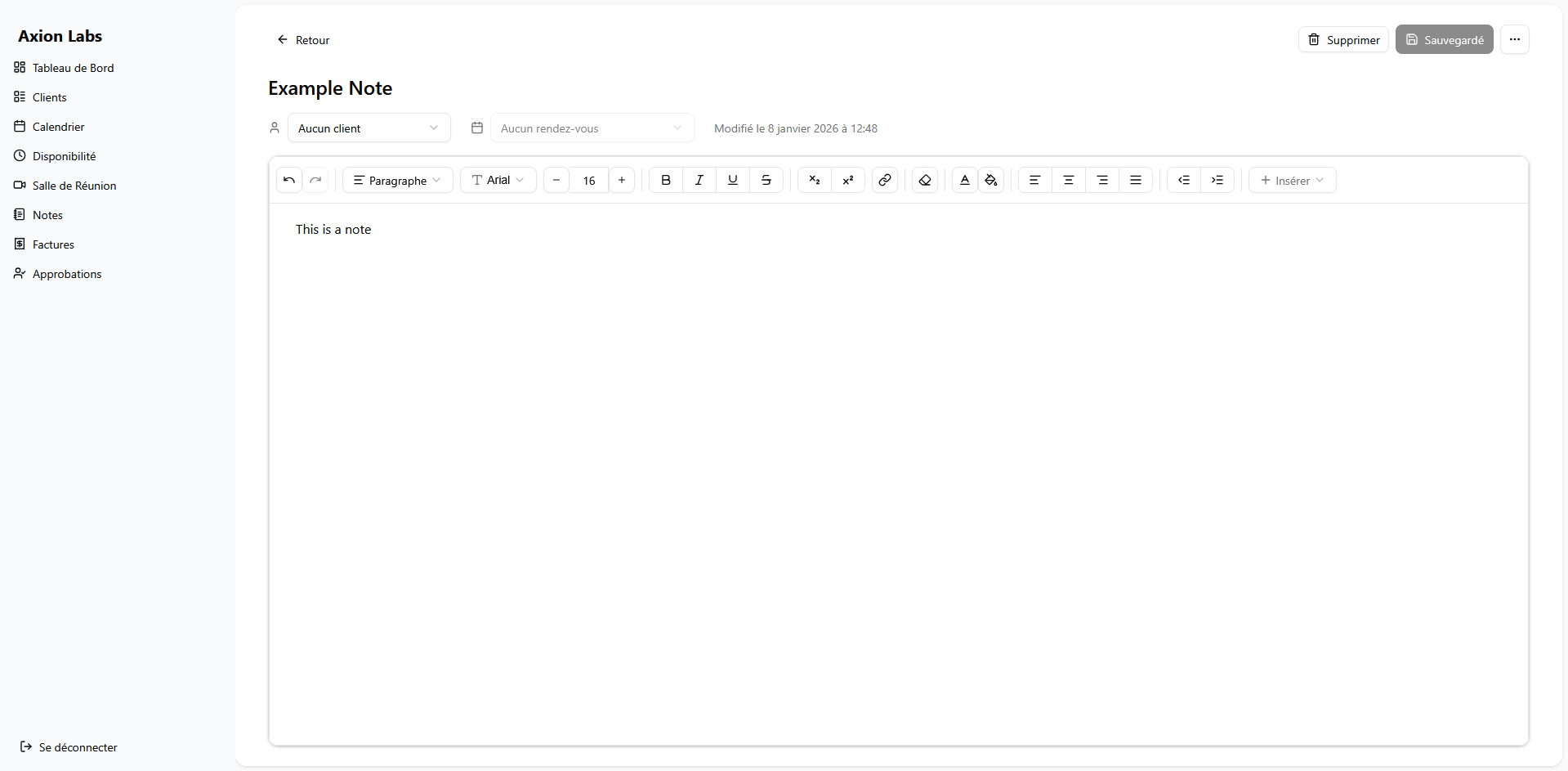Insert a hyperlink

pos(884,180)
